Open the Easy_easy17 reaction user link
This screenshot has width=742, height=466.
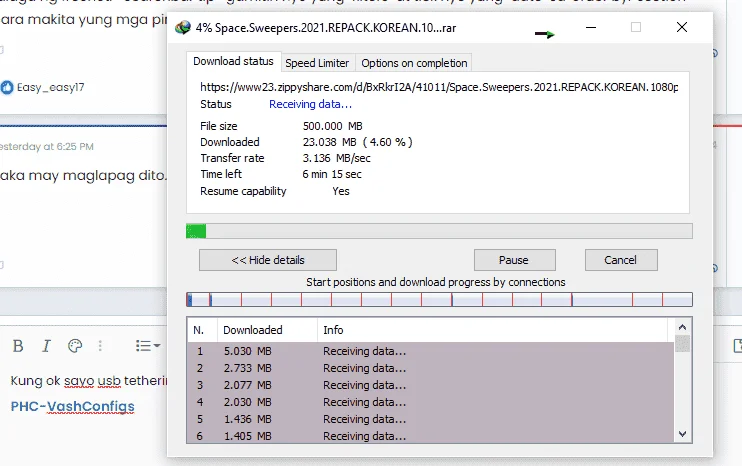pyautogui.click(x=51, y=88)
